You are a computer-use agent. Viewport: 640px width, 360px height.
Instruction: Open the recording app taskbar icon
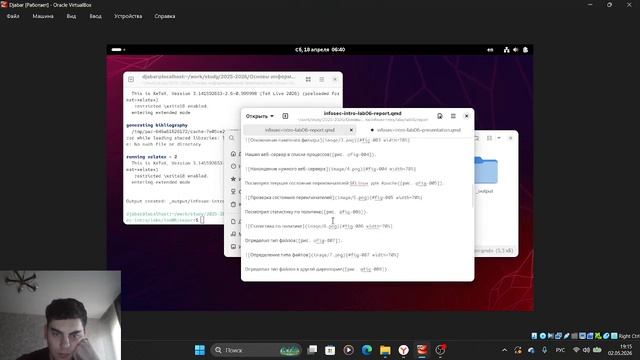(440, 350)
